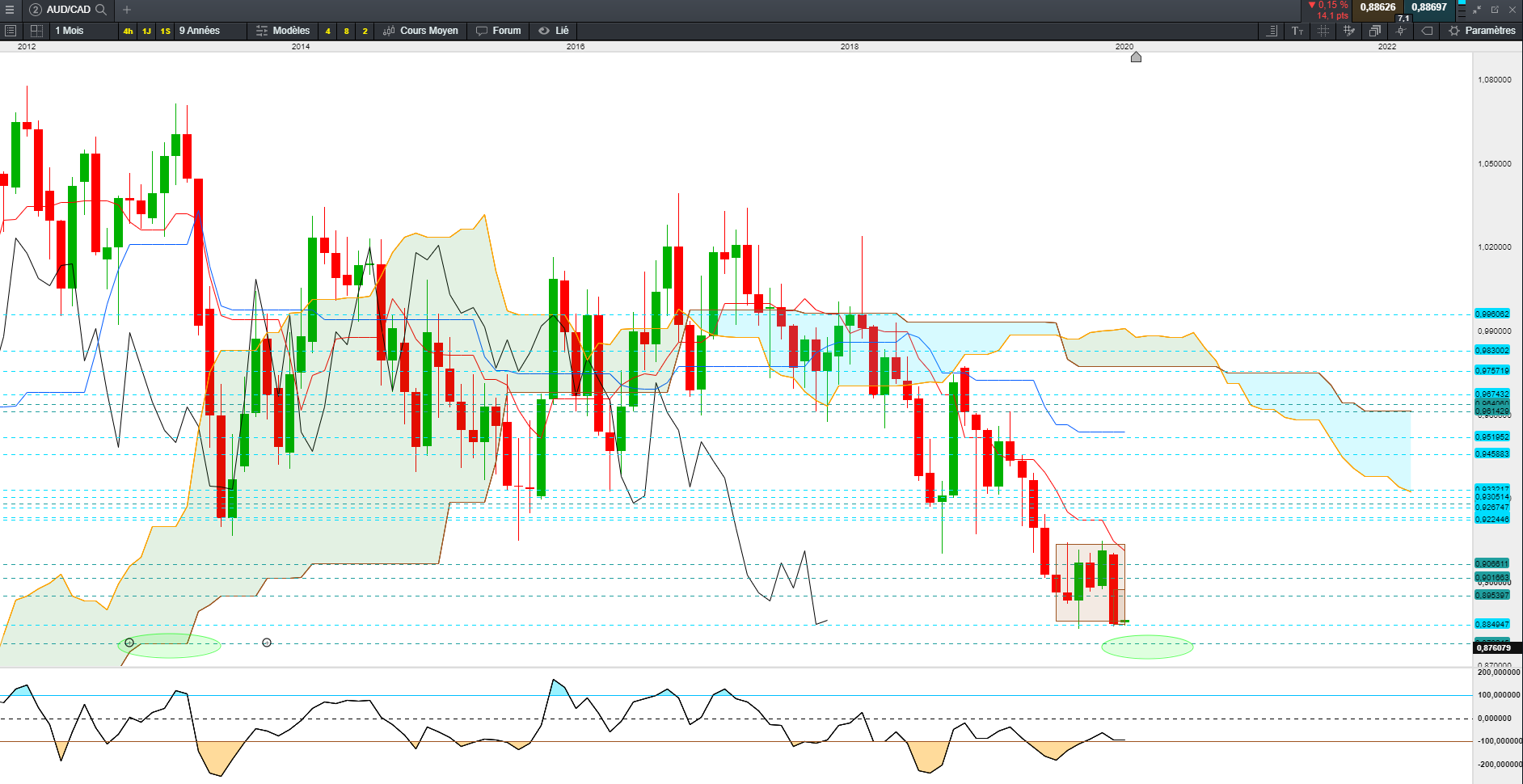The width and height of the screenshot is (1523, 784).
Task: Open the Cours Moyen price type dropdown
Action: 429,31
